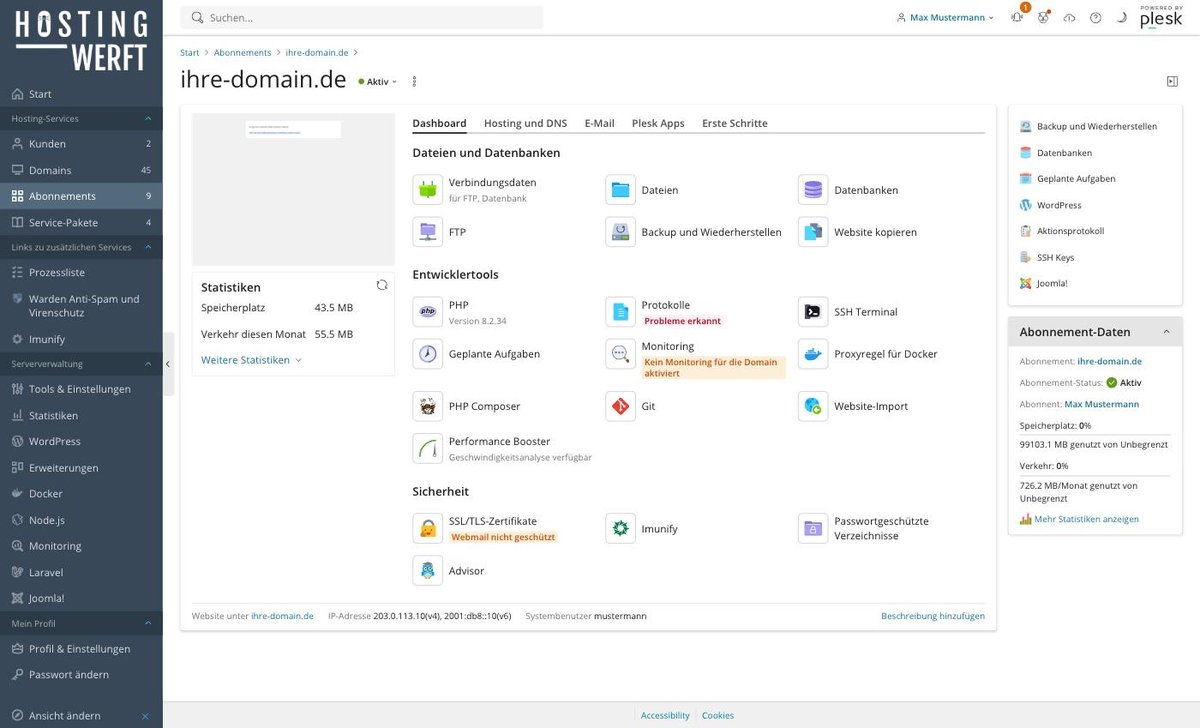1200x728 pixels.
Task: Switch to the Erste Schritte tab
Action: [x=735, y=123]
